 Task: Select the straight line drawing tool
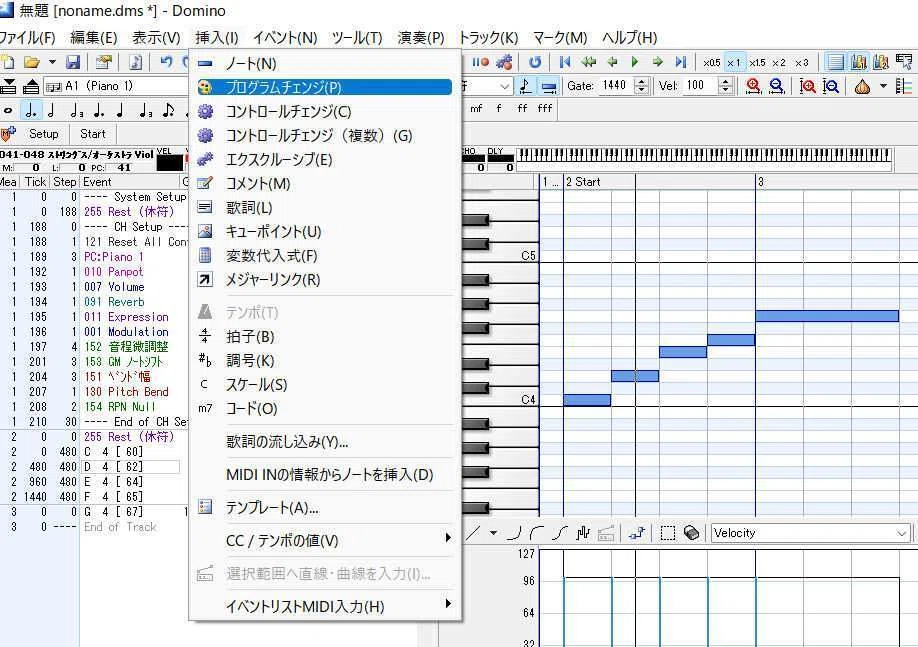click(473, 533)
